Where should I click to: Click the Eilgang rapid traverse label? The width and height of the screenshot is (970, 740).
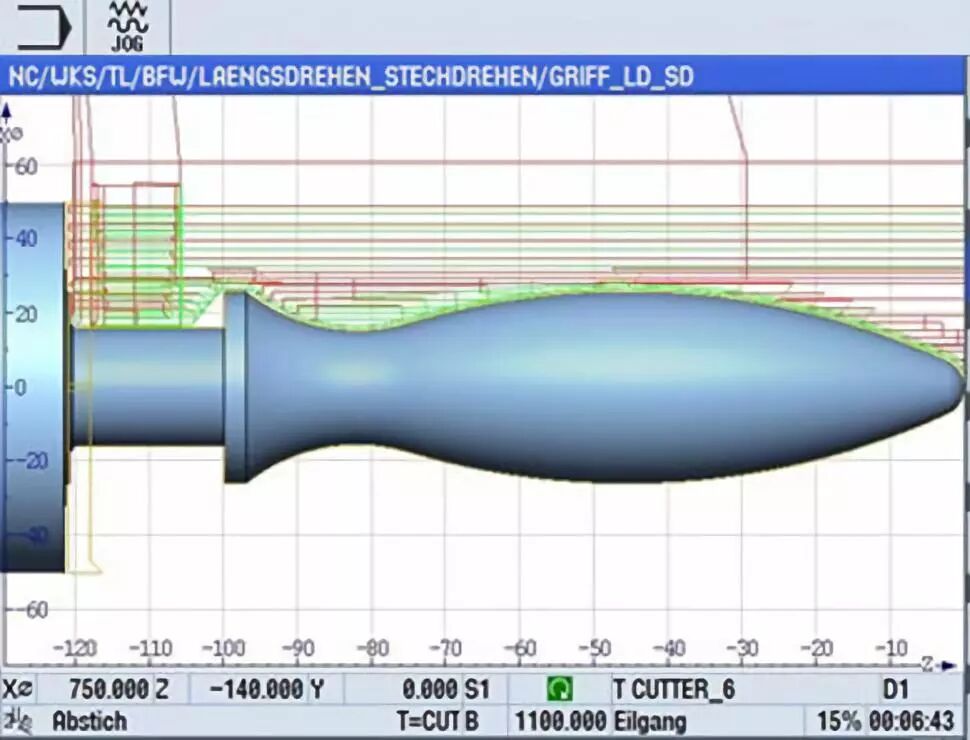click(649, 720)
